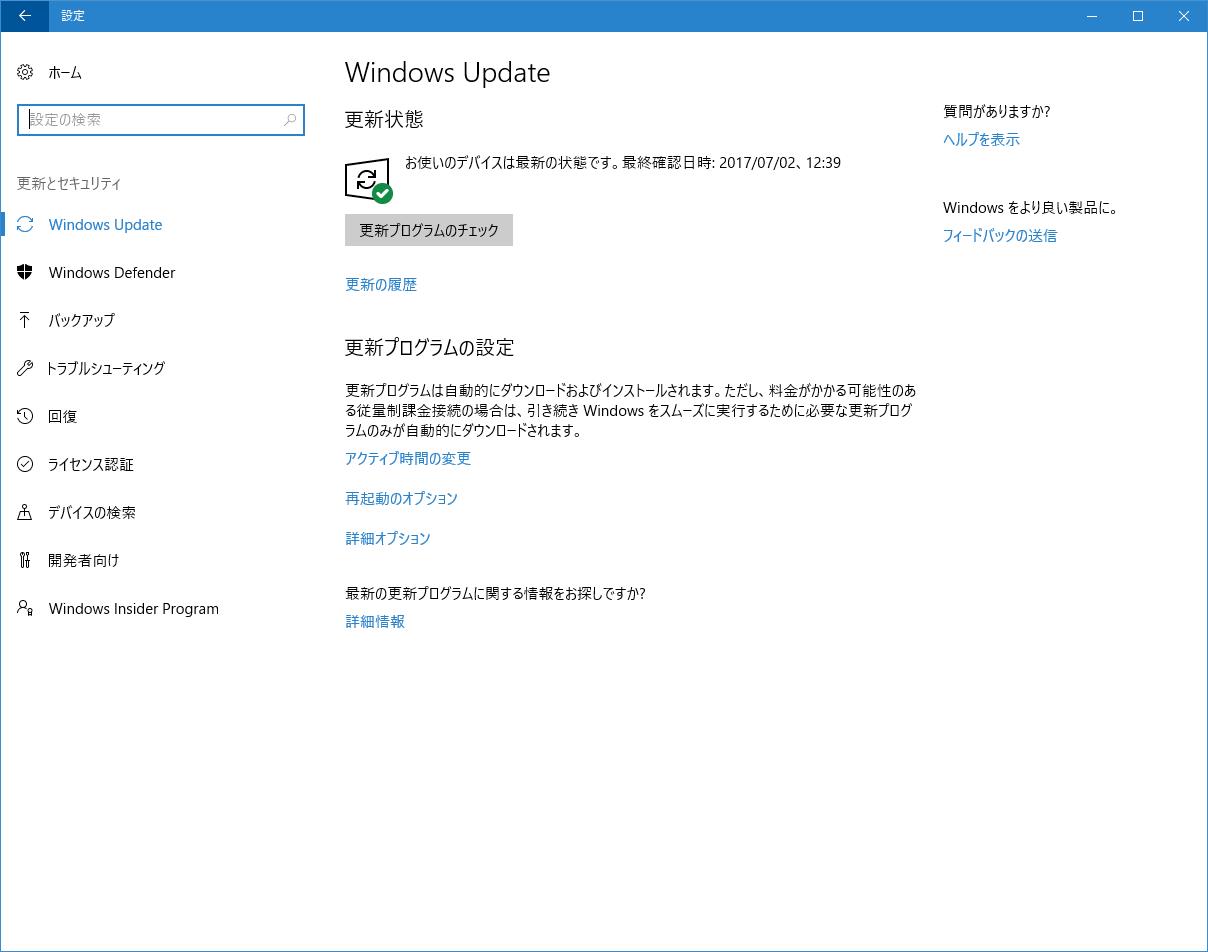Click the Home gear icon
Viewport: 1208px width, 952px height.
coord(25,72)
